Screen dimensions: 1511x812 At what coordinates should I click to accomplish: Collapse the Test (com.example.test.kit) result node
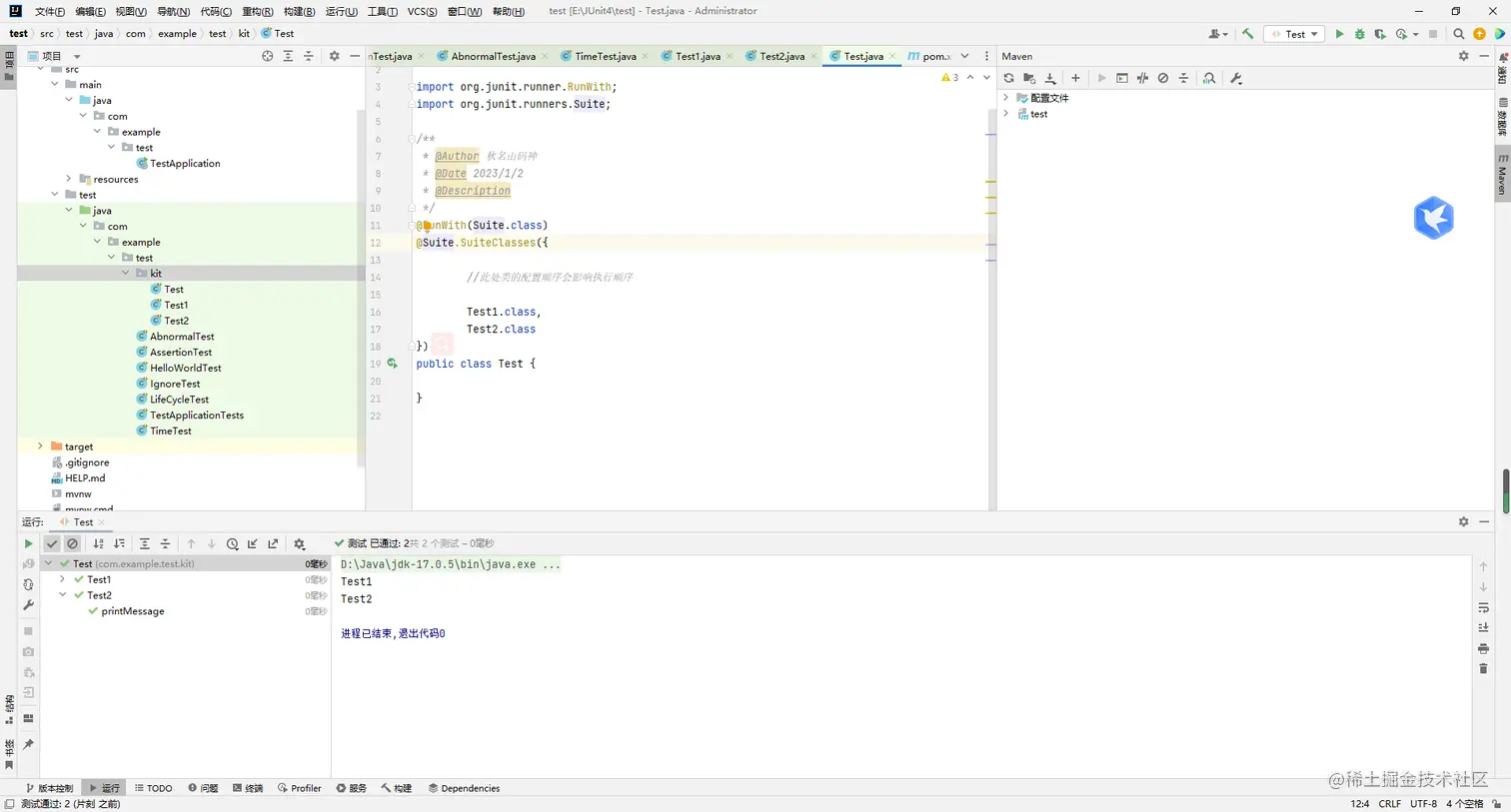[48, 564]
